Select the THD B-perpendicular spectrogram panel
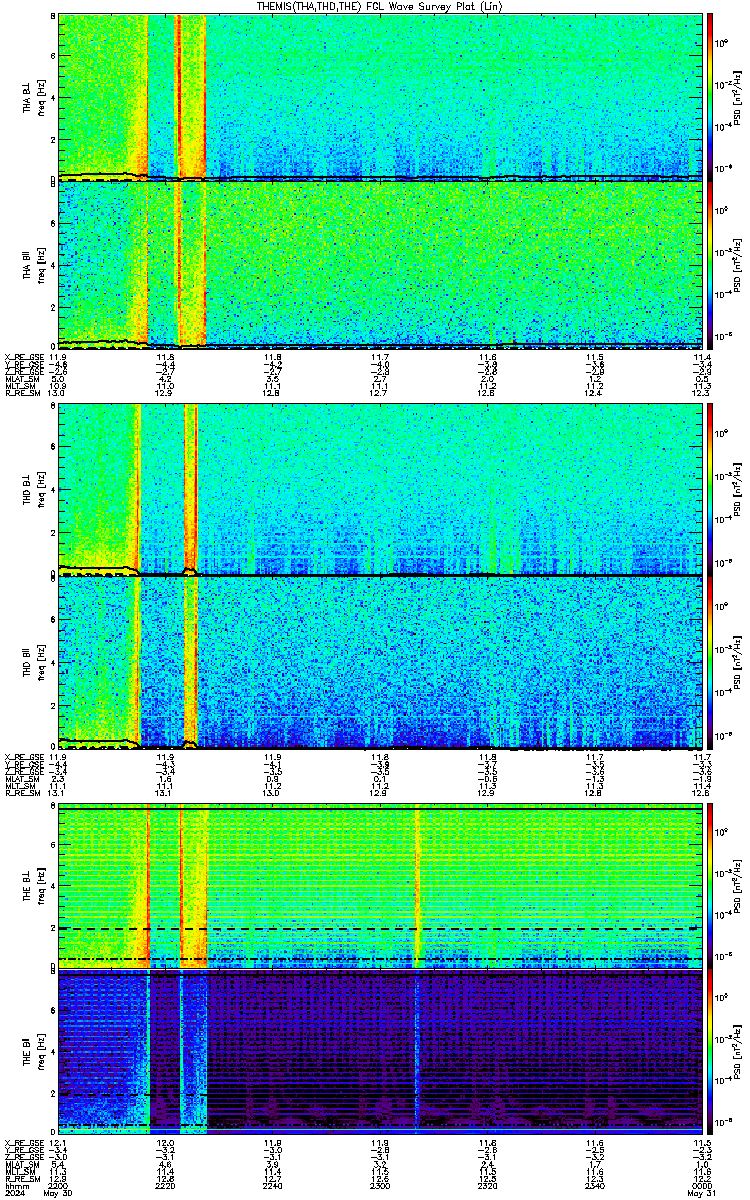750x1200 pixels. pos(379,489)
